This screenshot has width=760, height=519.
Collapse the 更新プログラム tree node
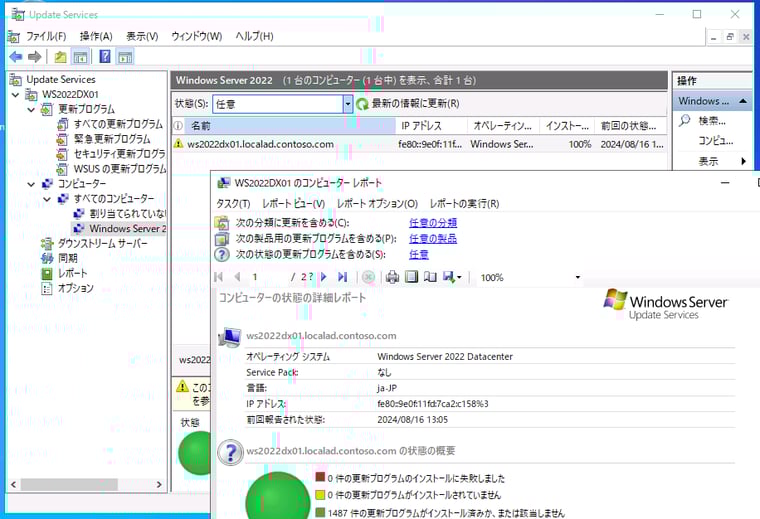tap(31, 110)
